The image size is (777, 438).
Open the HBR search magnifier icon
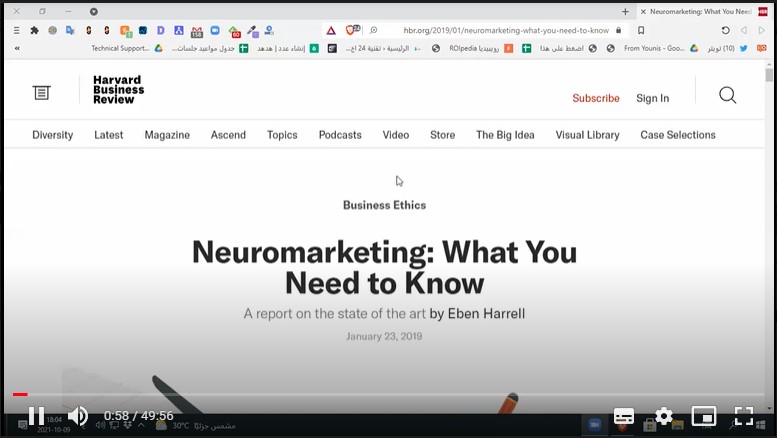click(727, 96)
